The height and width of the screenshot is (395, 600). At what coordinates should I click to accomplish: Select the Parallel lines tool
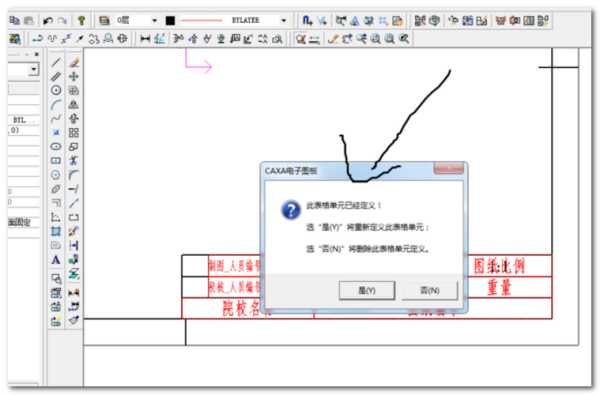pyautogui.click(x=56, y=76)
